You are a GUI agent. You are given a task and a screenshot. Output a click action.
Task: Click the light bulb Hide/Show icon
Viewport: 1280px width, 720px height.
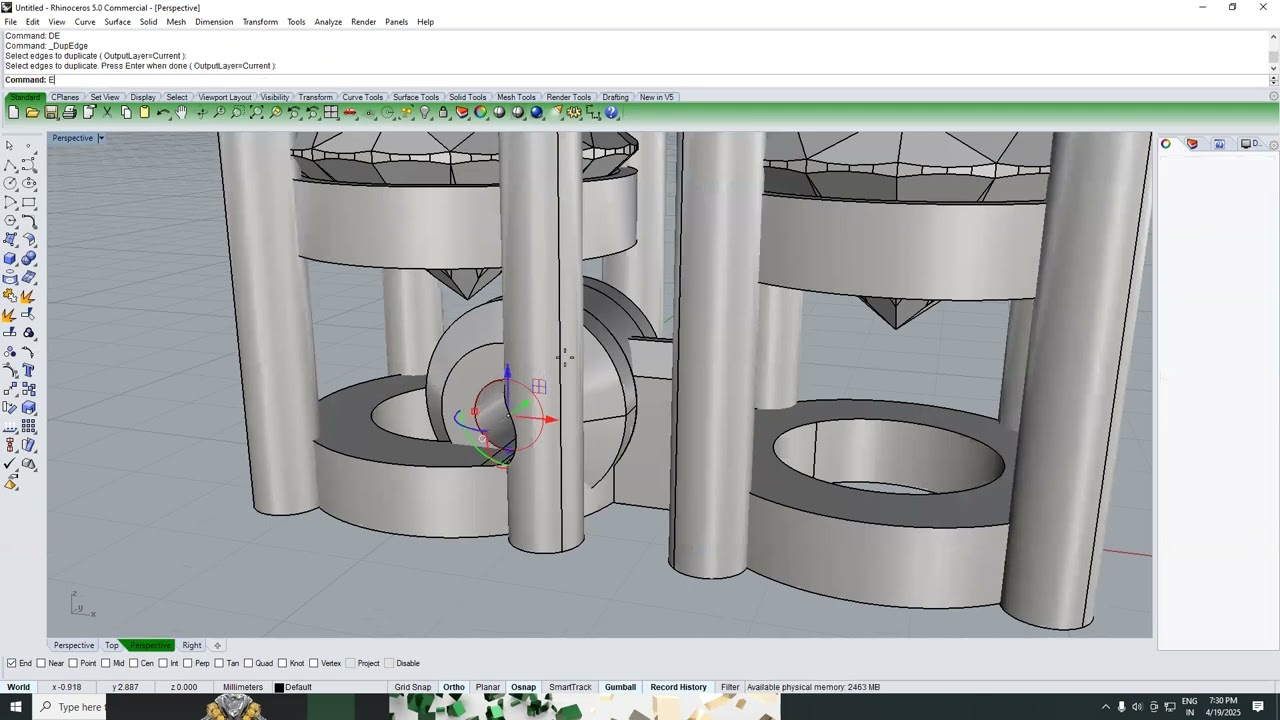click(x=424, y=113)
